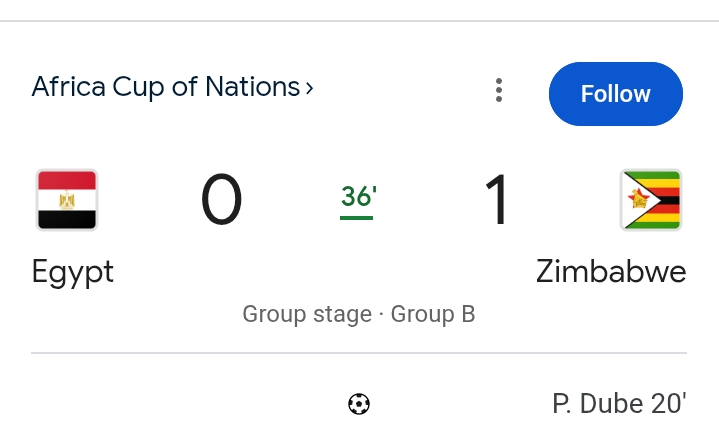Select the Egypt team name
This screenshot has width=719, height=441.
73,272
